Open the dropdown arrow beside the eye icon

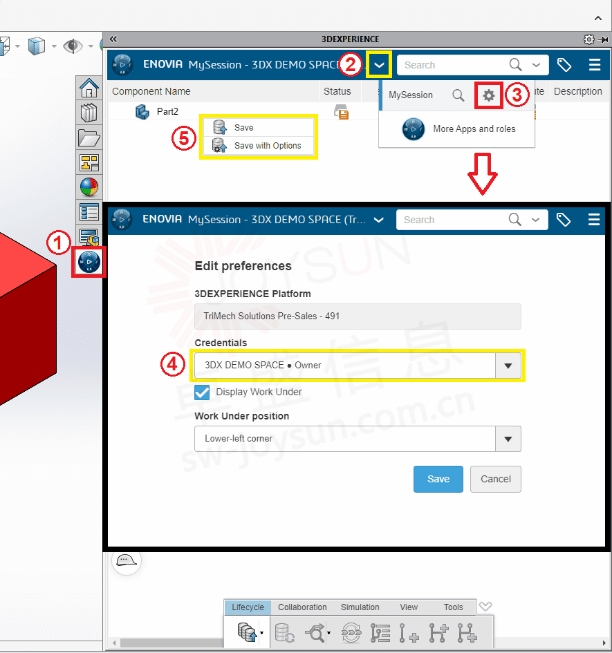click(x=90, y=46)
